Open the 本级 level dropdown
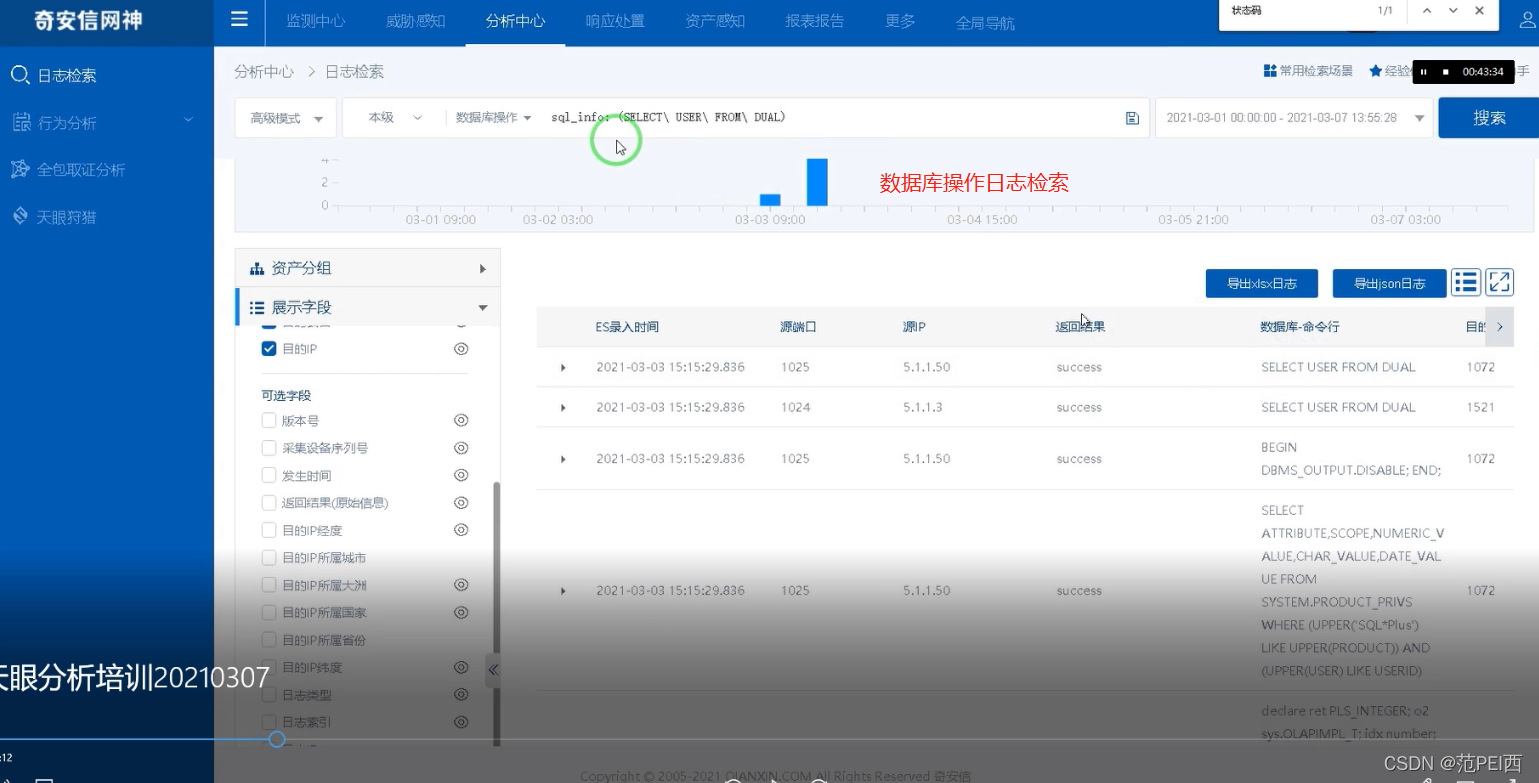Viewport: 1539px width, 783px height. tap(395, 118)
